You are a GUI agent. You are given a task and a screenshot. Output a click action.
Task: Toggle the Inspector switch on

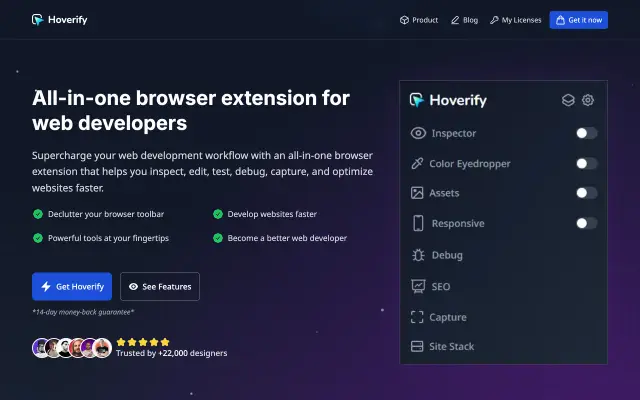click(x=587, y=133)
